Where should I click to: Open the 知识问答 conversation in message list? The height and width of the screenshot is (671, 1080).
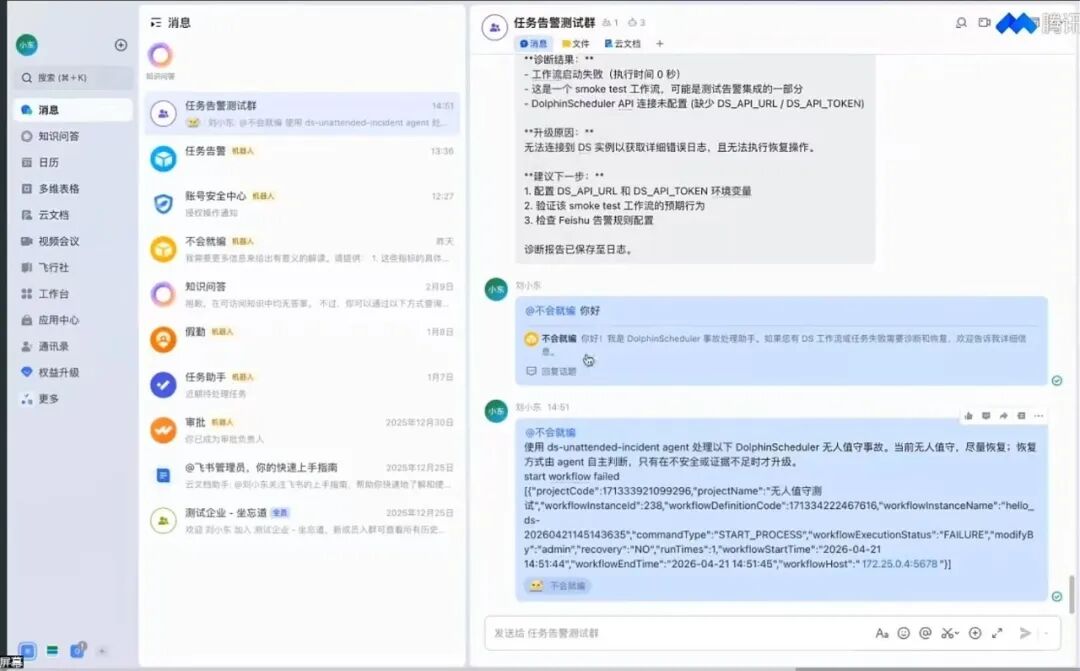click(x=302, y=294)
